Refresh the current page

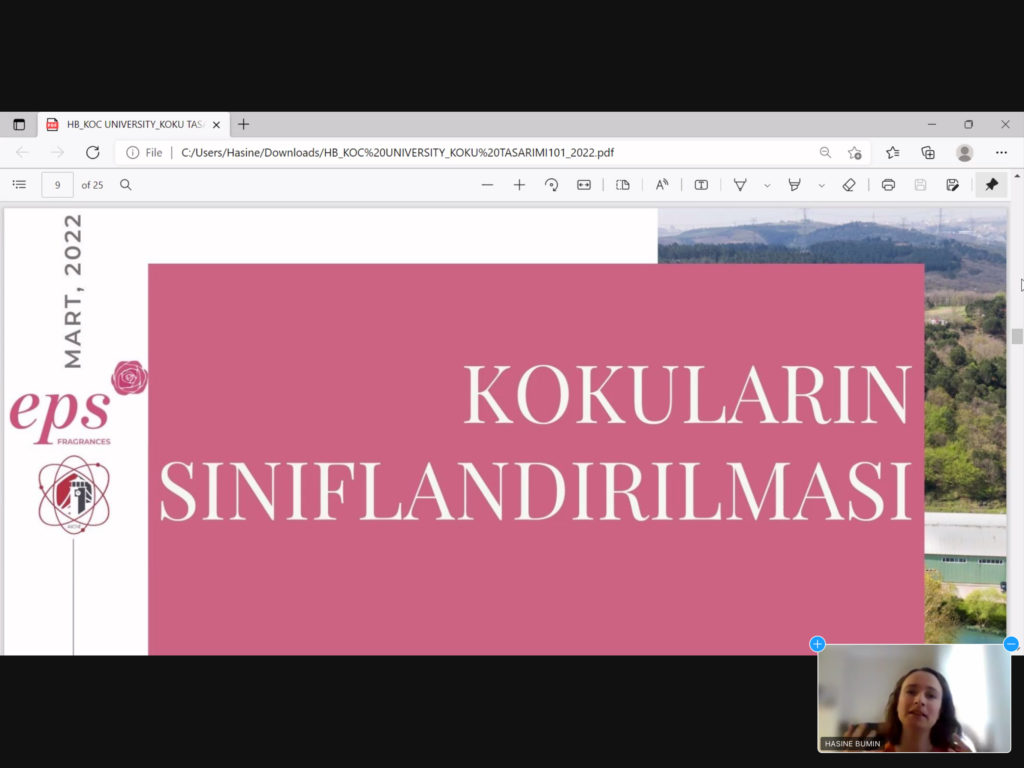(x=92, y=152)
